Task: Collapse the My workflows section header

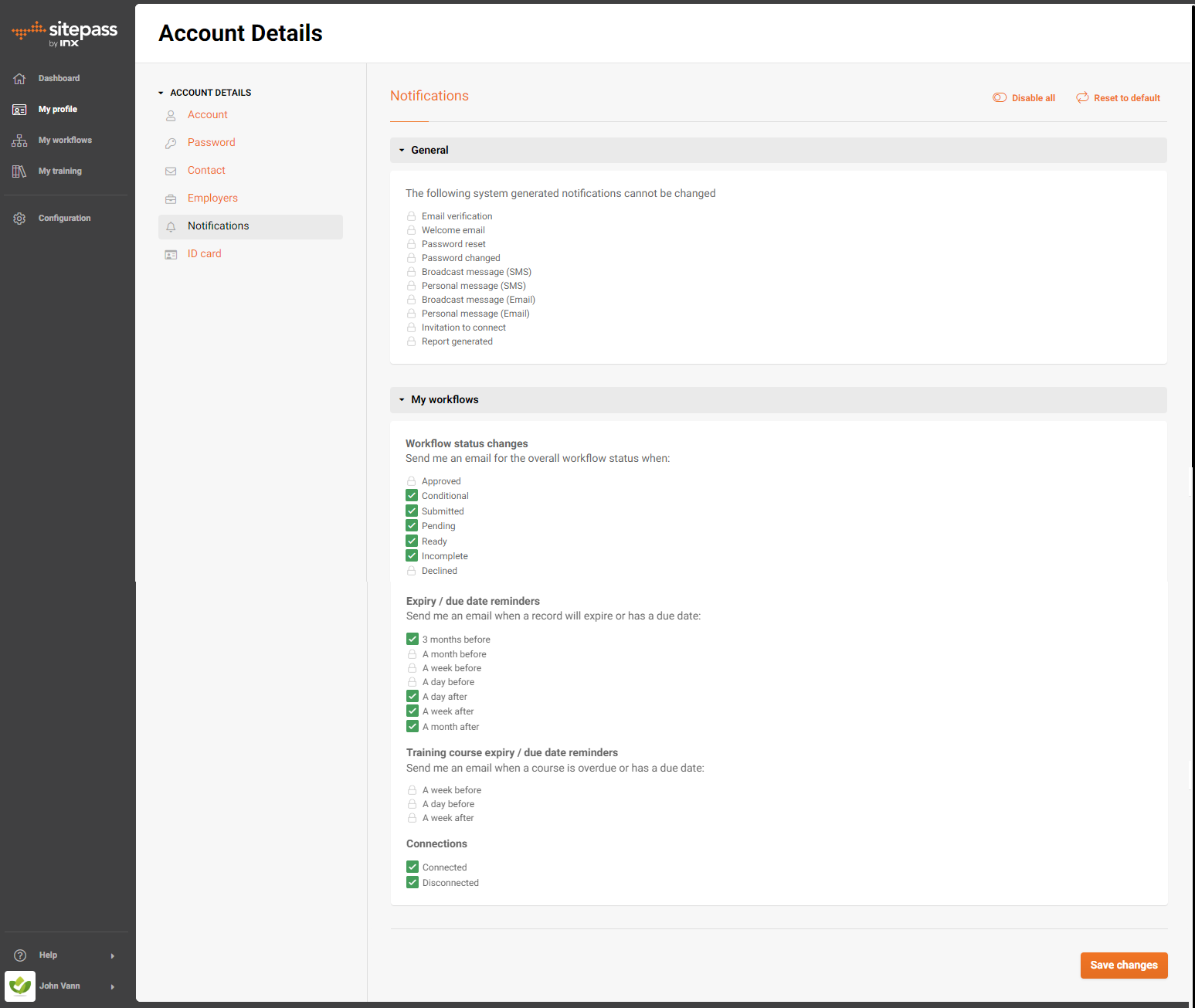Action: click(778, 399)
